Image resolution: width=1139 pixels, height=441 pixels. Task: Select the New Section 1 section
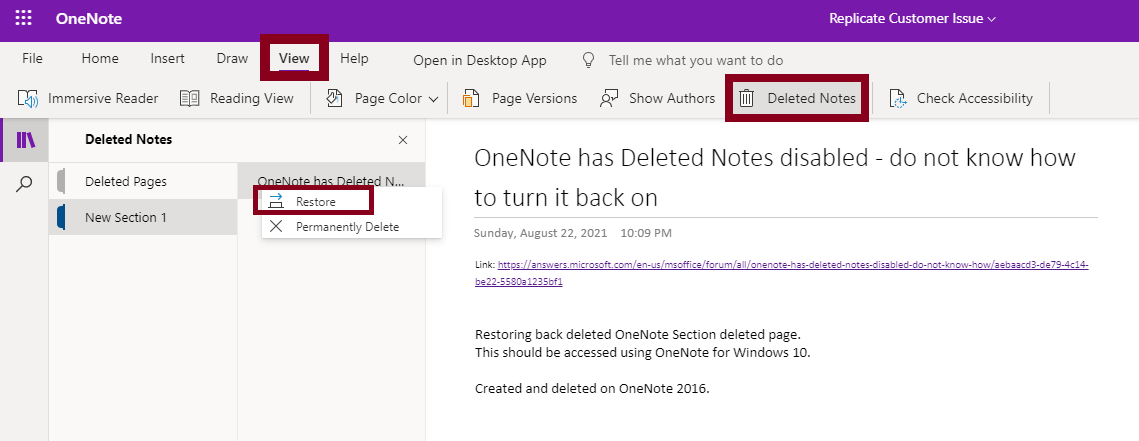click(x=143, y=217)
